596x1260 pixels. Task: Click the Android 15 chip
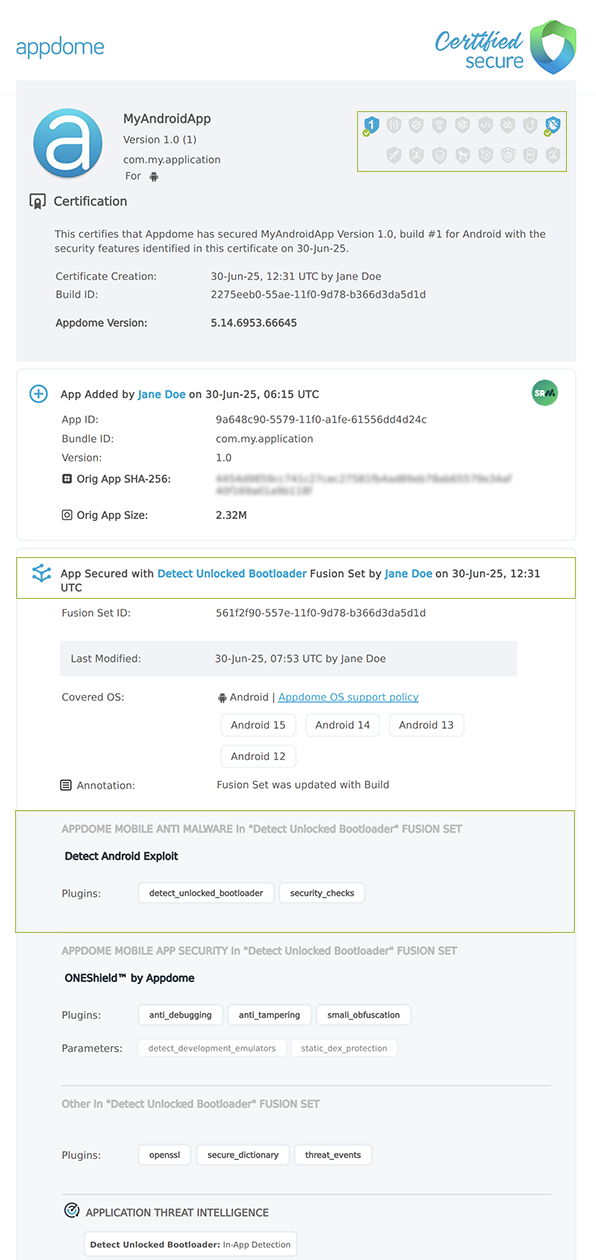tap(258, 725)
